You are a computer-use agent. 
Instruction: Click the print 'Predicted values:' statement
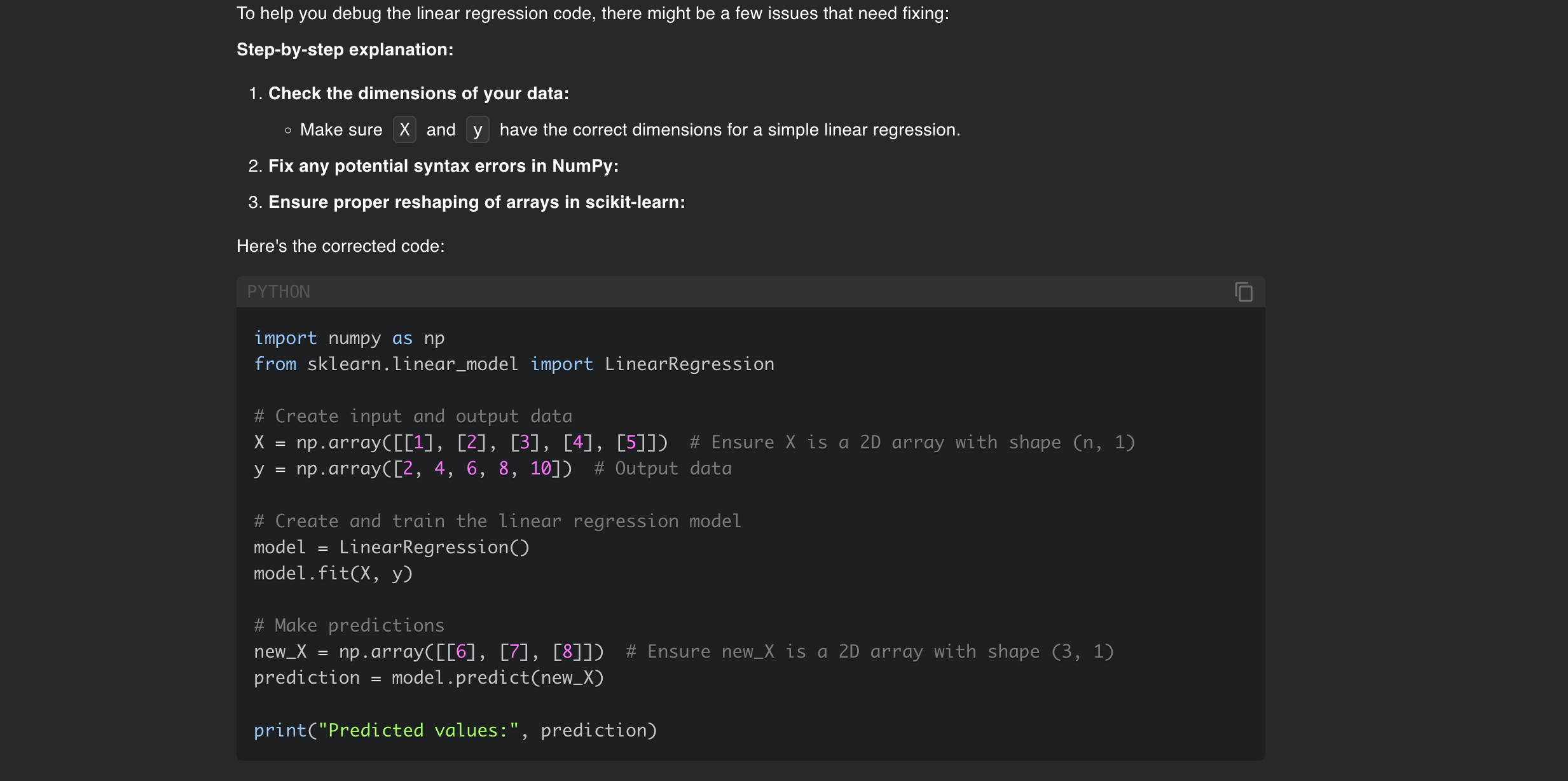click(x=455, y=731)
